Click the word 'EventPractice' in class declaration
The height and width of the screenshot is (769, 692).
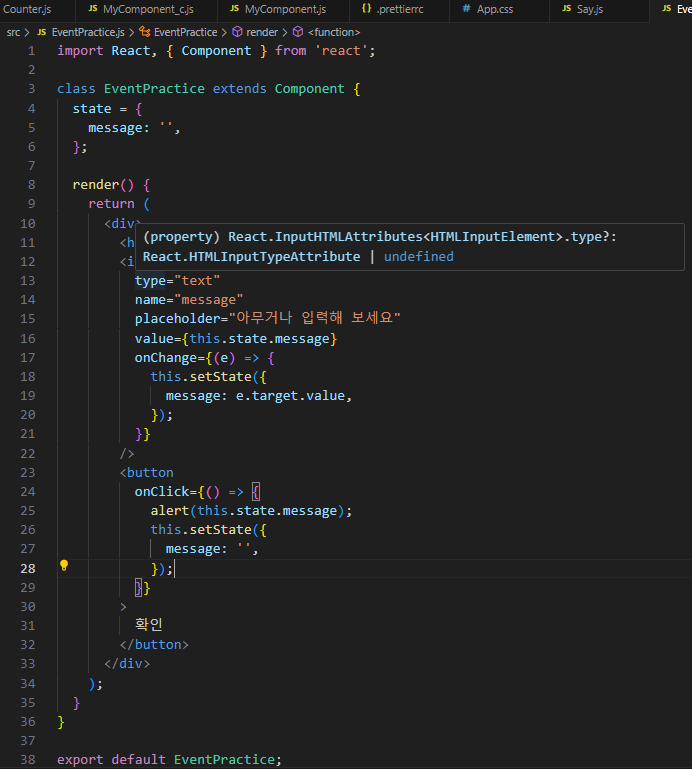pos(154,89)
